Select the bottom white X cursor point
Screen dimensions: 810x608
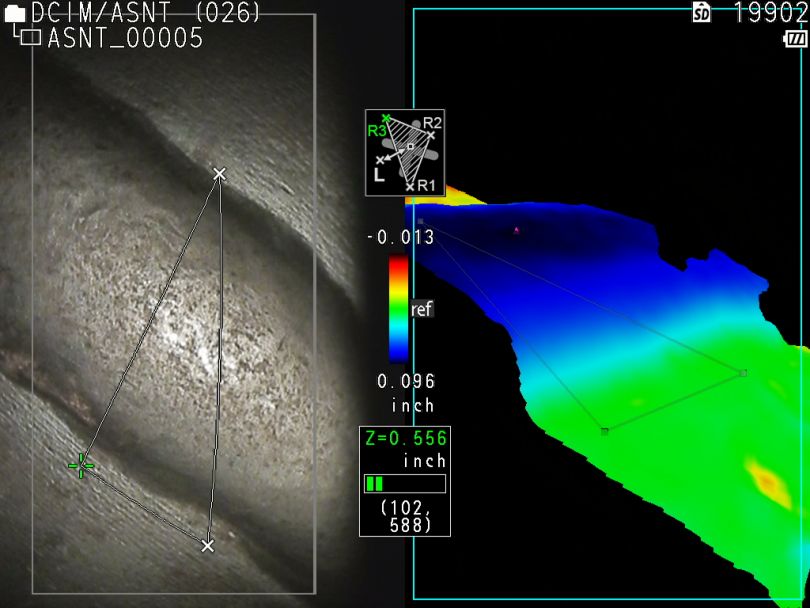click(207, 546)
